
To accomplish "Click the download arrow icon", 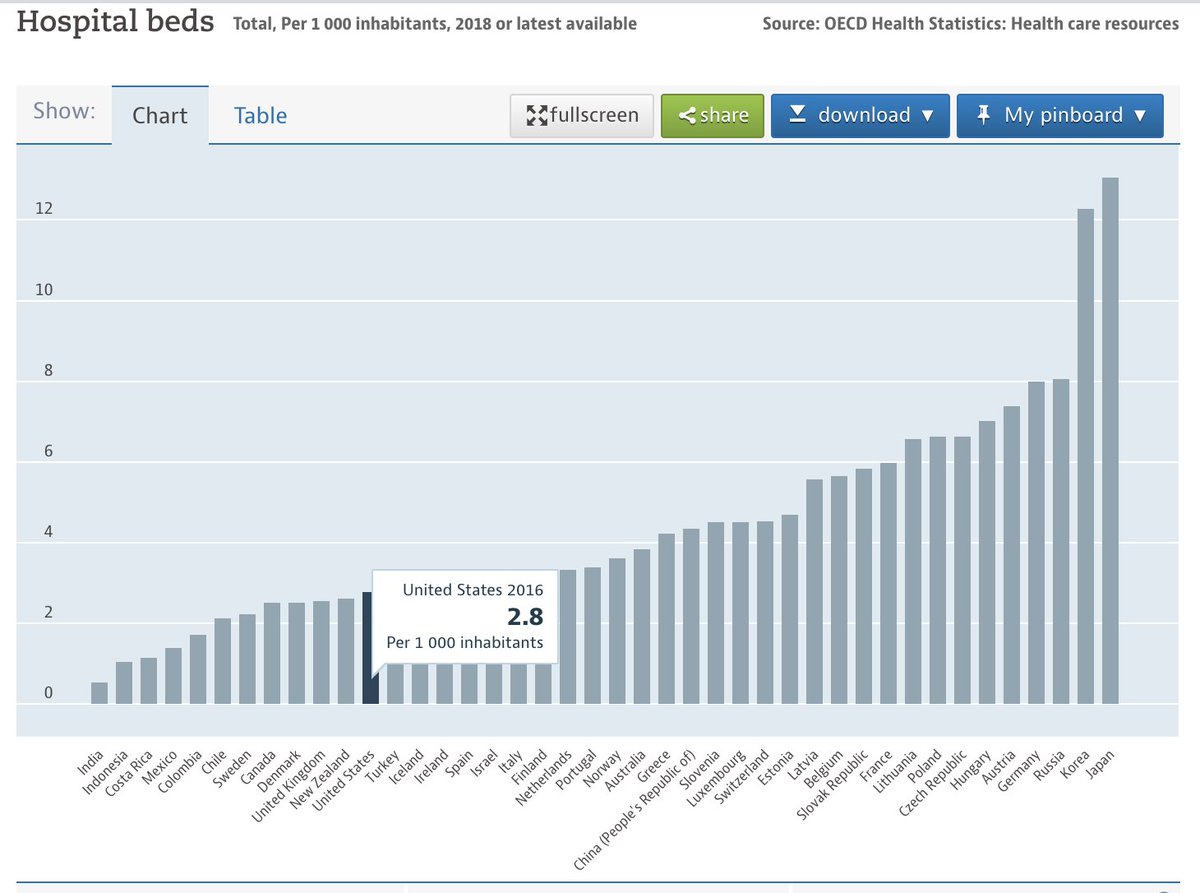I will [x=797, y=114].
